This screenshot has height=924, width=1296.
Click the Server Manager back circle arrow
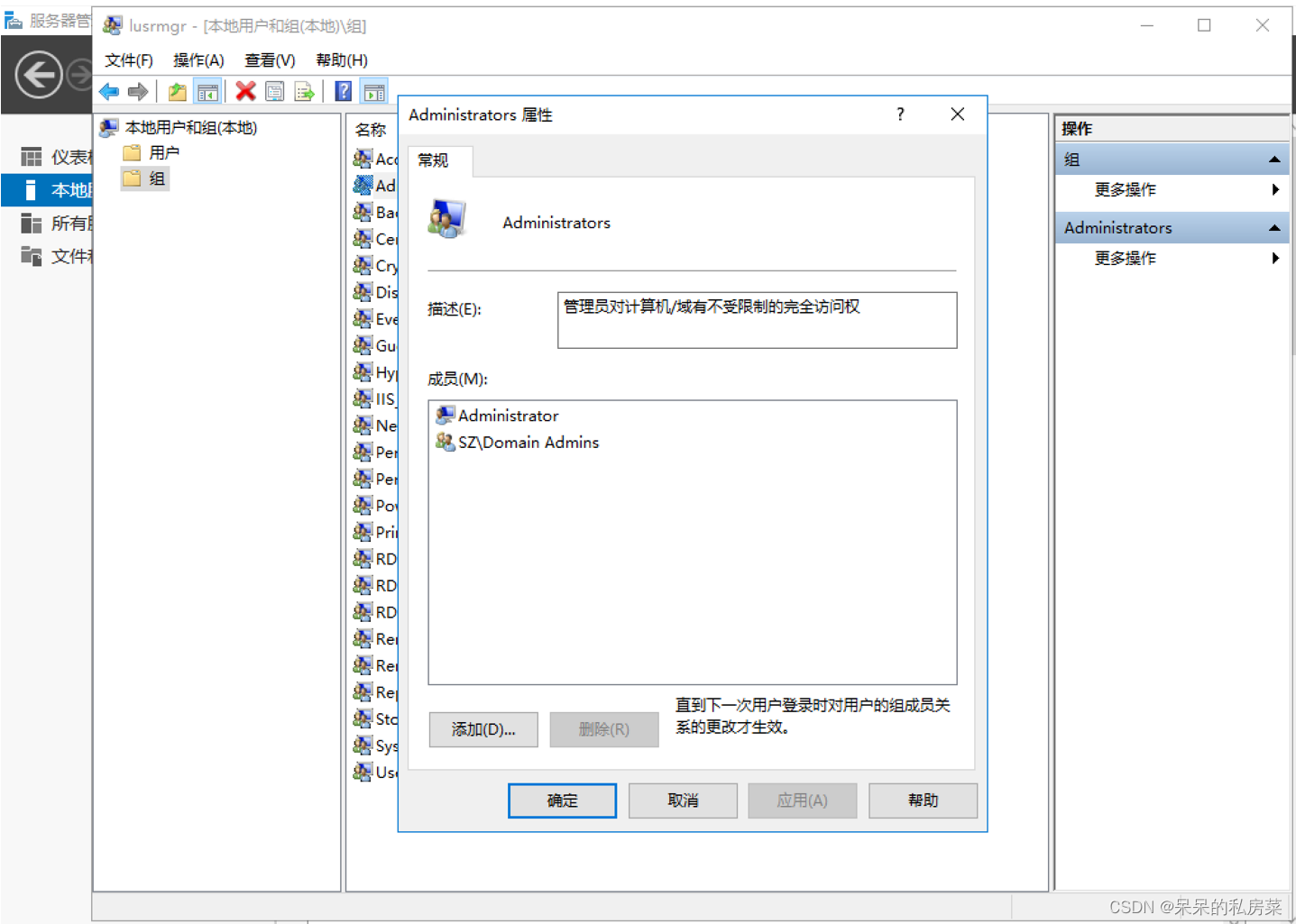point(39,74)
